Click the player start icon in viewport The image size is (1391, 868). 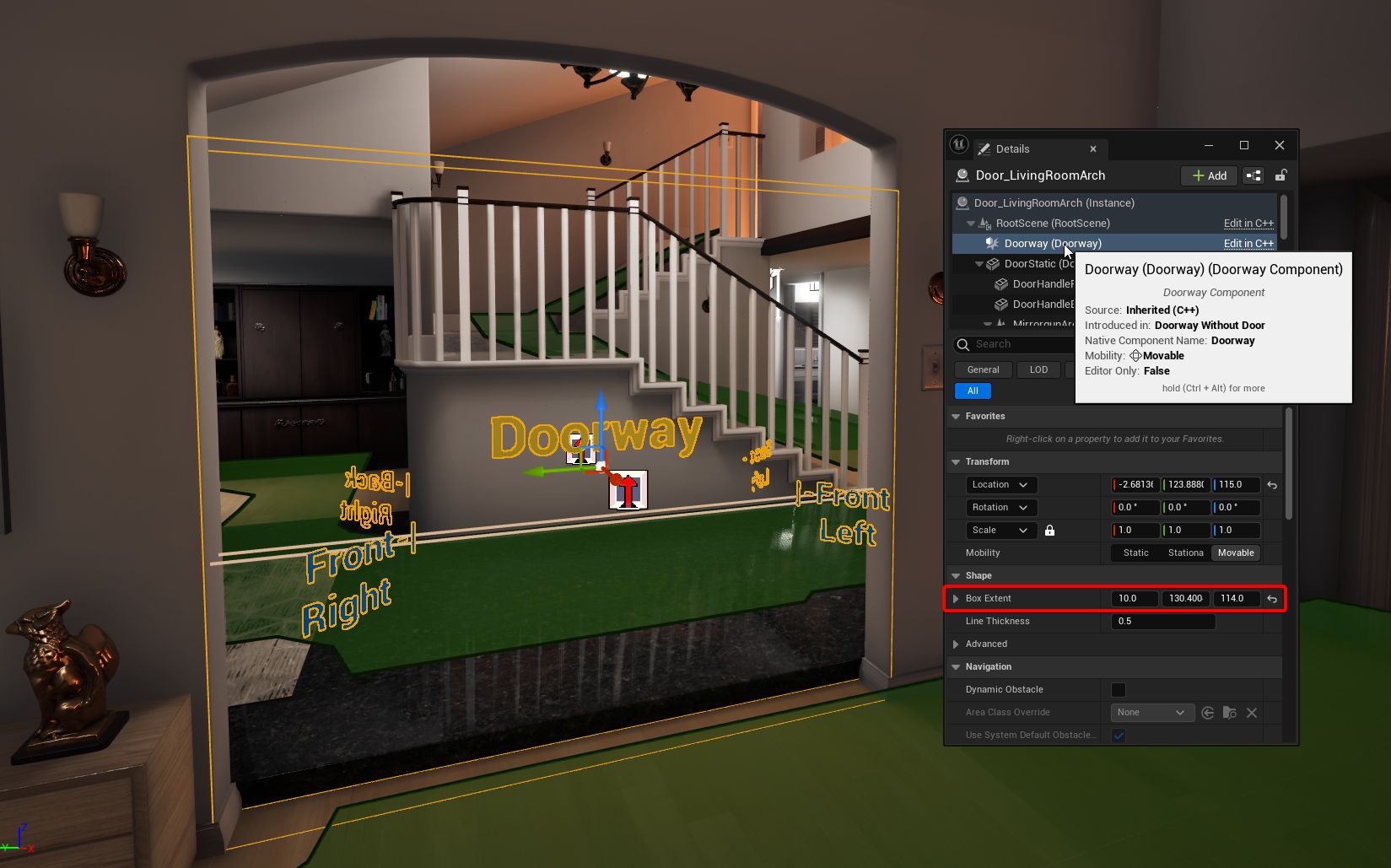pyautogui.click(x=628, y=490)
